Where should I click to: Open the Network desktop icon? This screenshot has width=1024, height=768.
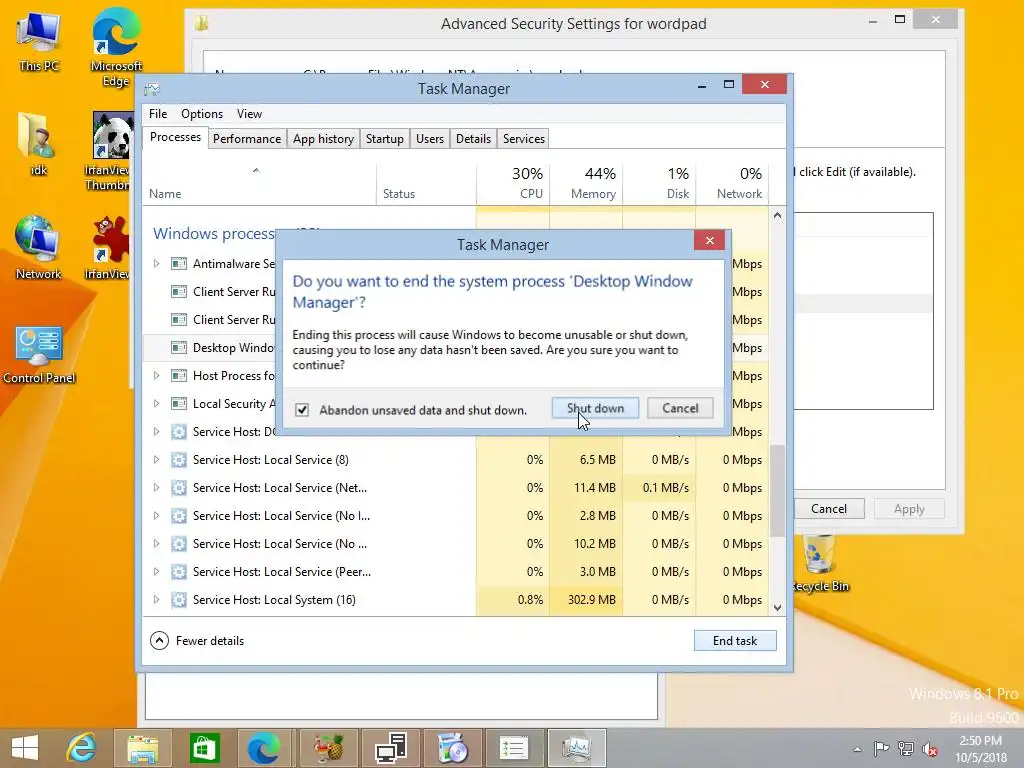pyautogui.click(x=39, y=248)
